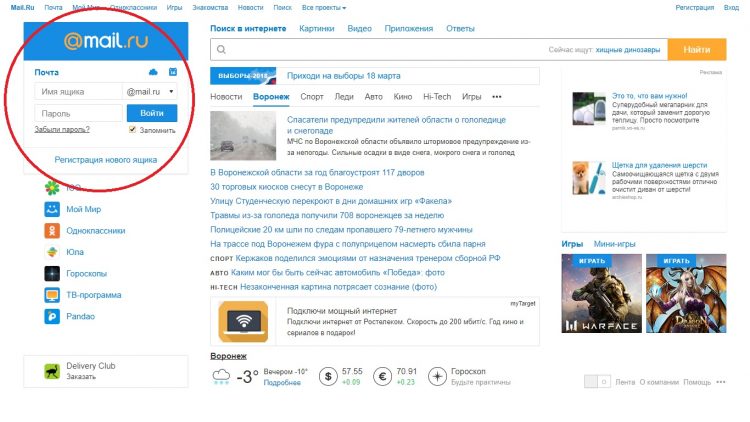Click хищные динозавры suggested search
Image resolution: width=750 pixels, height=422 pixels.
pyautogui.click(x=628, y=50)
